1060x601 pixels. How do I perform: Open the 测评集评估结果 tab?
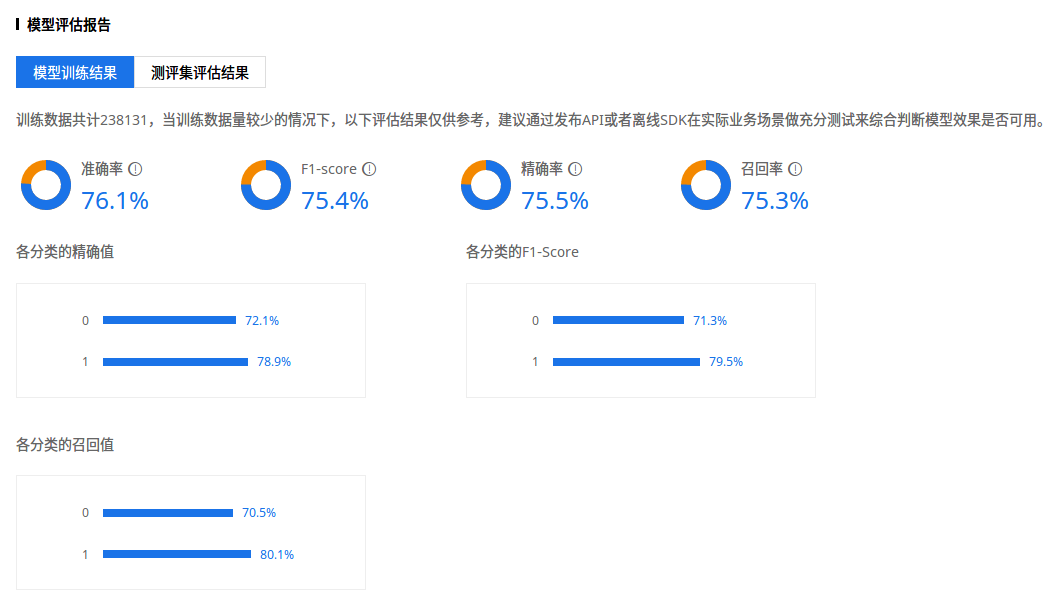[200, 72]
